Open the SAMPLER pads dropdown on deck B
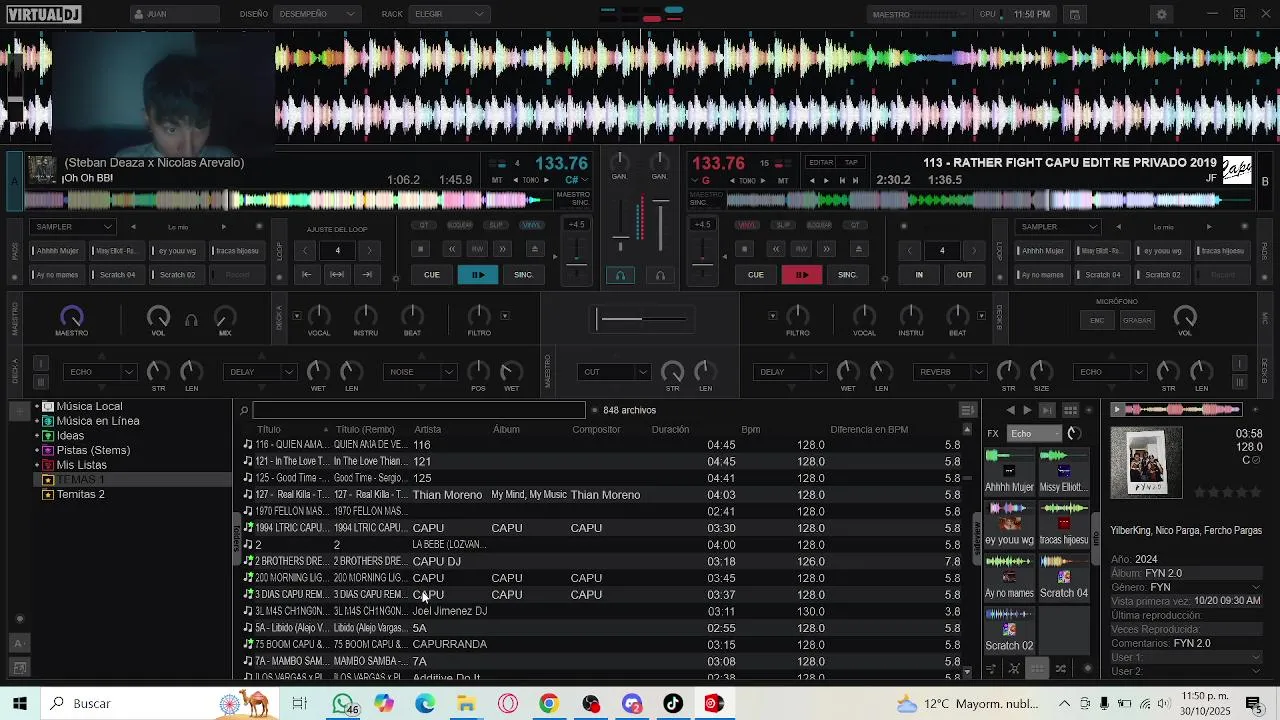1280x720 pixels. 1057,227
